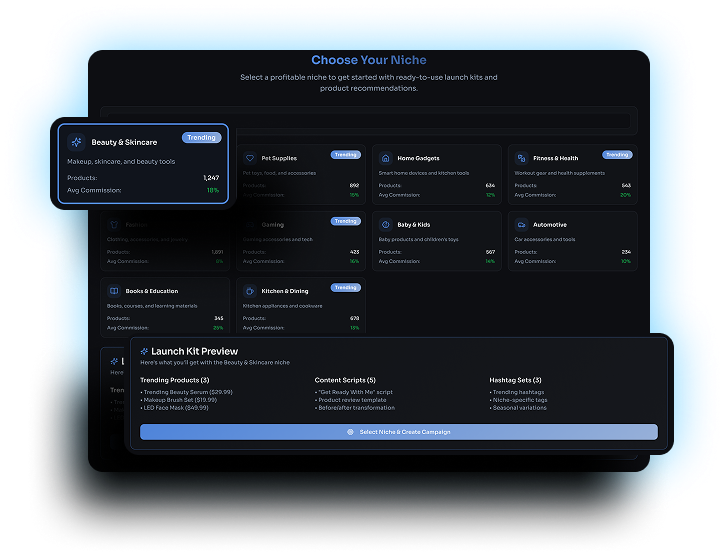Click the Trending badge on Kitchen & Dining
724x555 pixels.
click(x=345, y=287)
